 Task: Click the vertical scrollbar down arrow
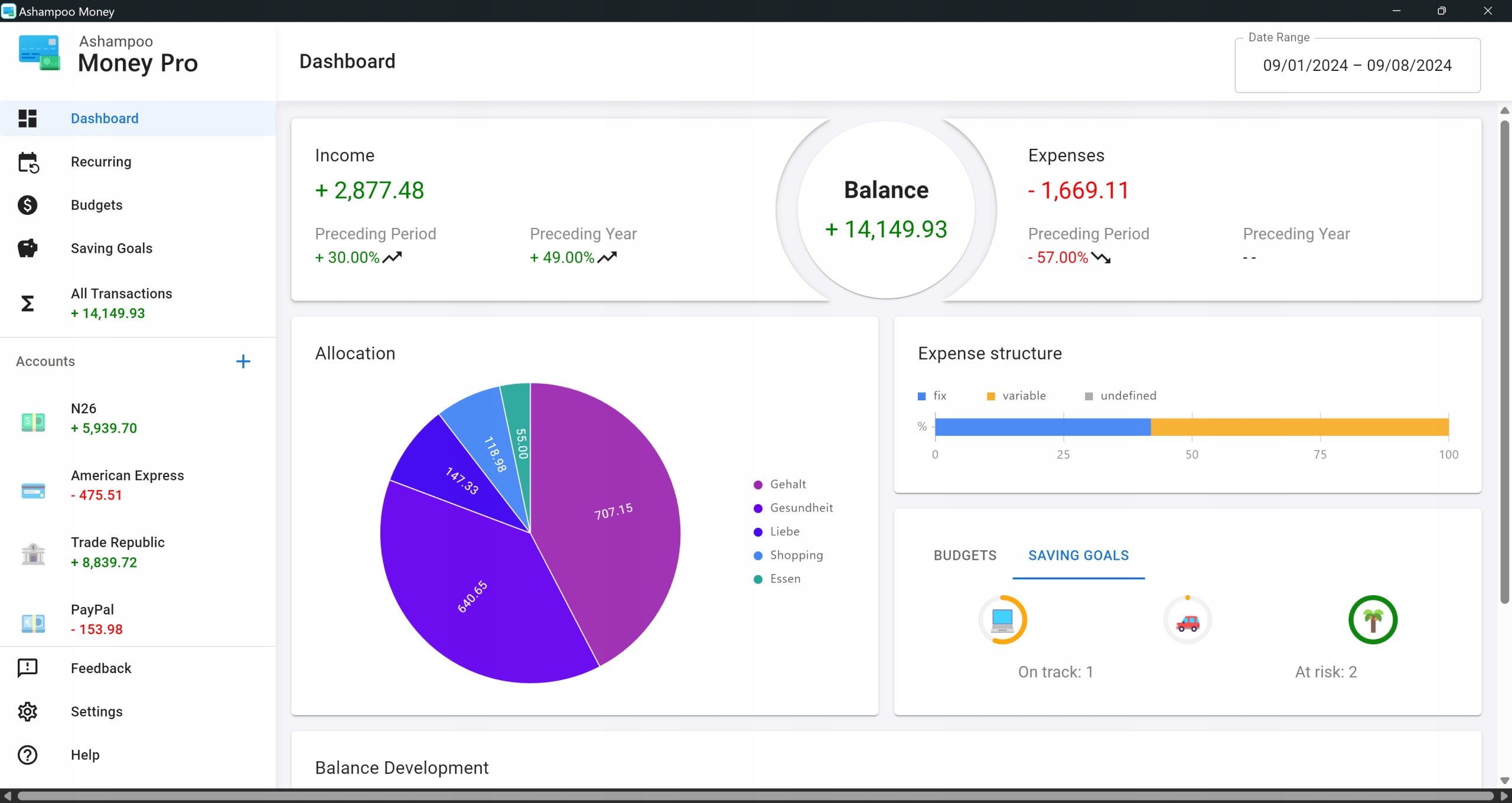(x=1504, y=781)
